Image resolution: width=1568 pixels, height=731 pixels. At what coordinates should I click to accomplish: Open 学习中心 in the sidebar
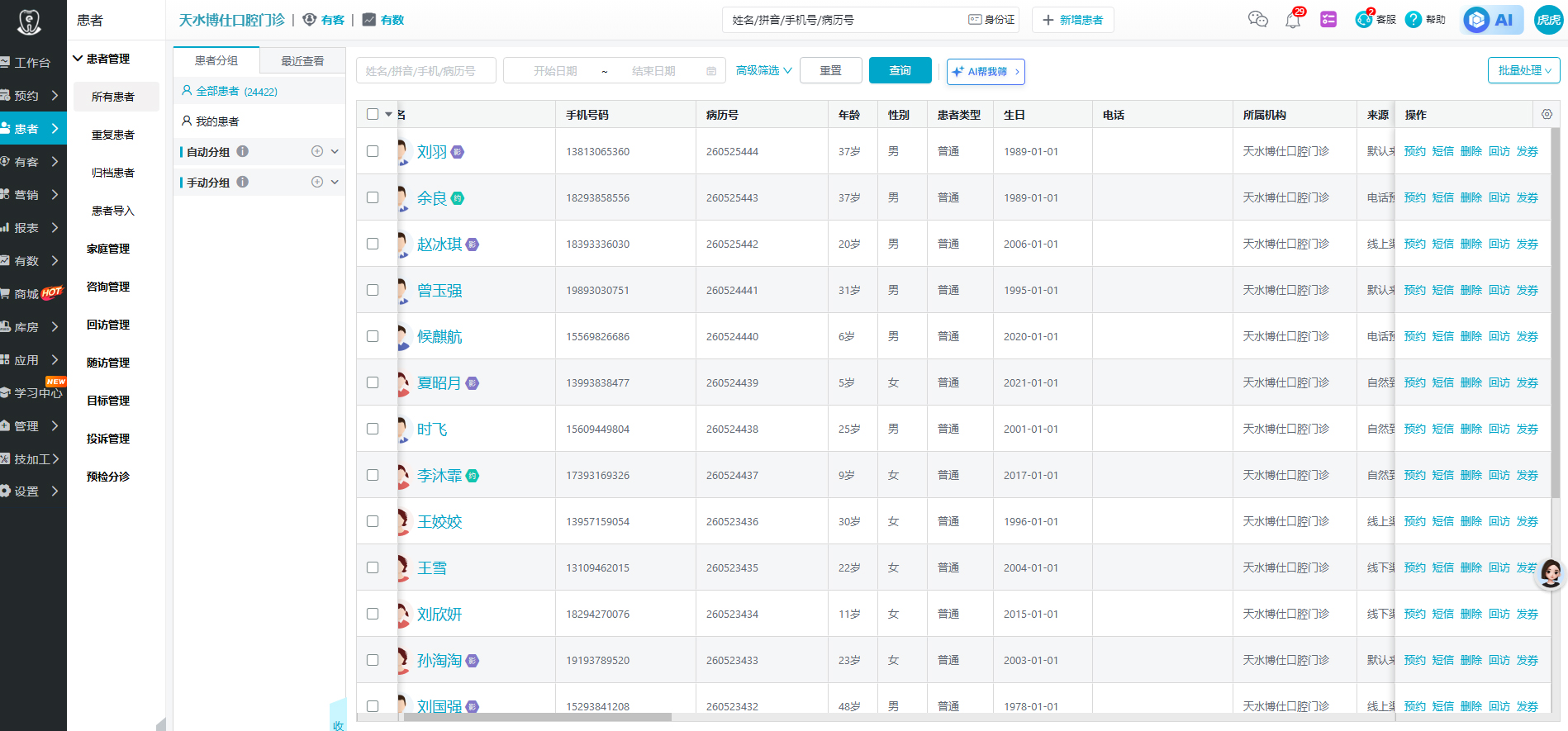coord(33,392)
